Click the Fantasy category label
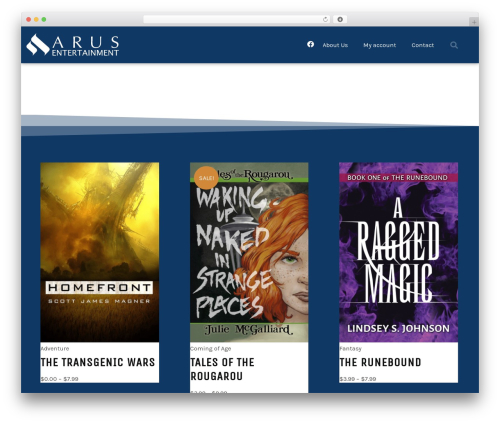The height and width of the screenshot is (423, 500). tap(350, 349)
